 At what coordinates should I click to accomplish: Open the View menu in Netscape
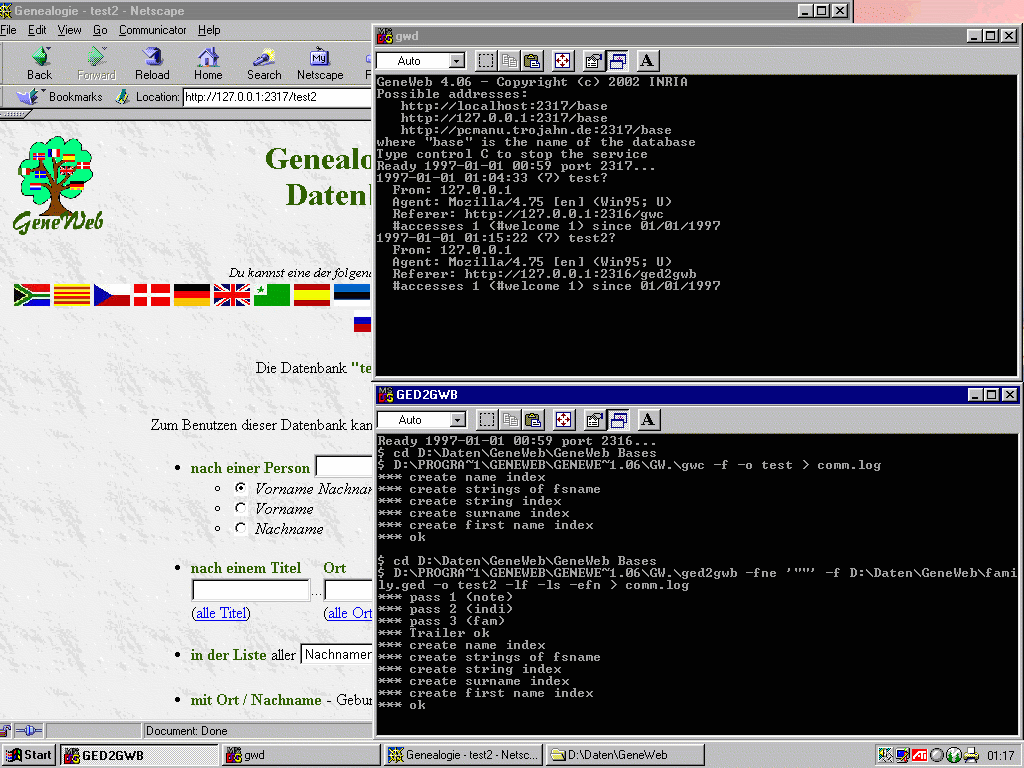coord(69,30)
